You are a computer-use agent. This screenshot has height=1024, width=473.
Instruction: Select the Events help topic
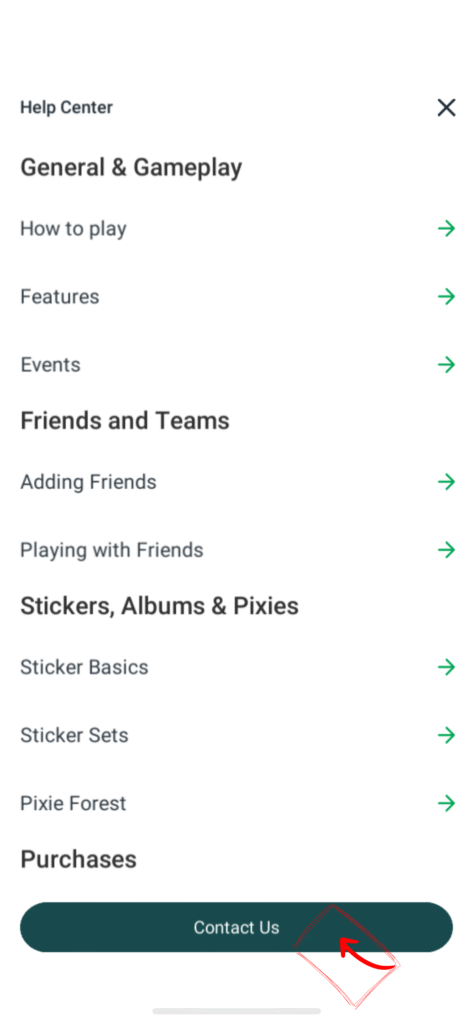236,364
